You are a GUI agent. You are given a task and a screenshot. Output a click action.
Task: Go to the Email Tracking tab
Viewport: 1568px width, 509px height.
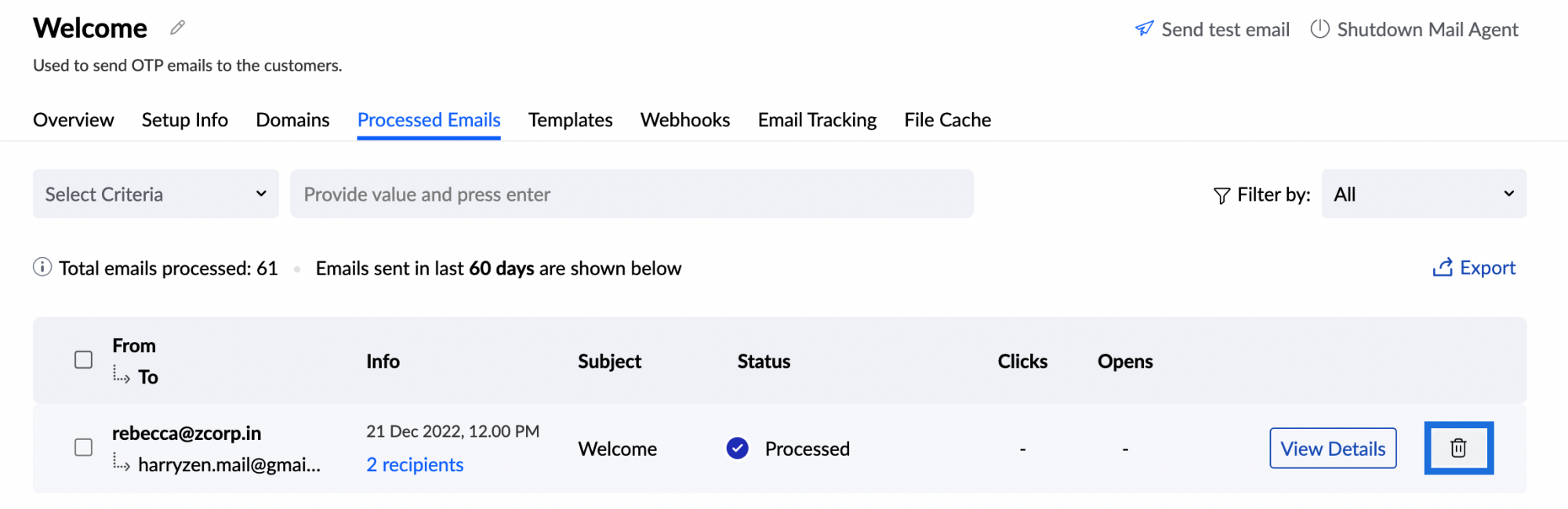tap(817, 120)
